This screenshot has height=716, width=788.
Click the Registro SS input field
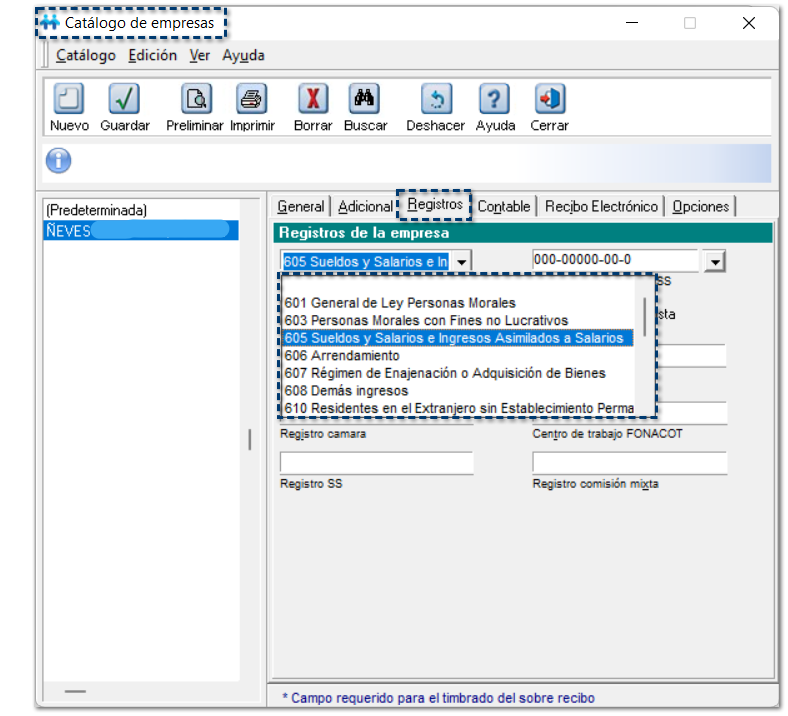point(376,463)
